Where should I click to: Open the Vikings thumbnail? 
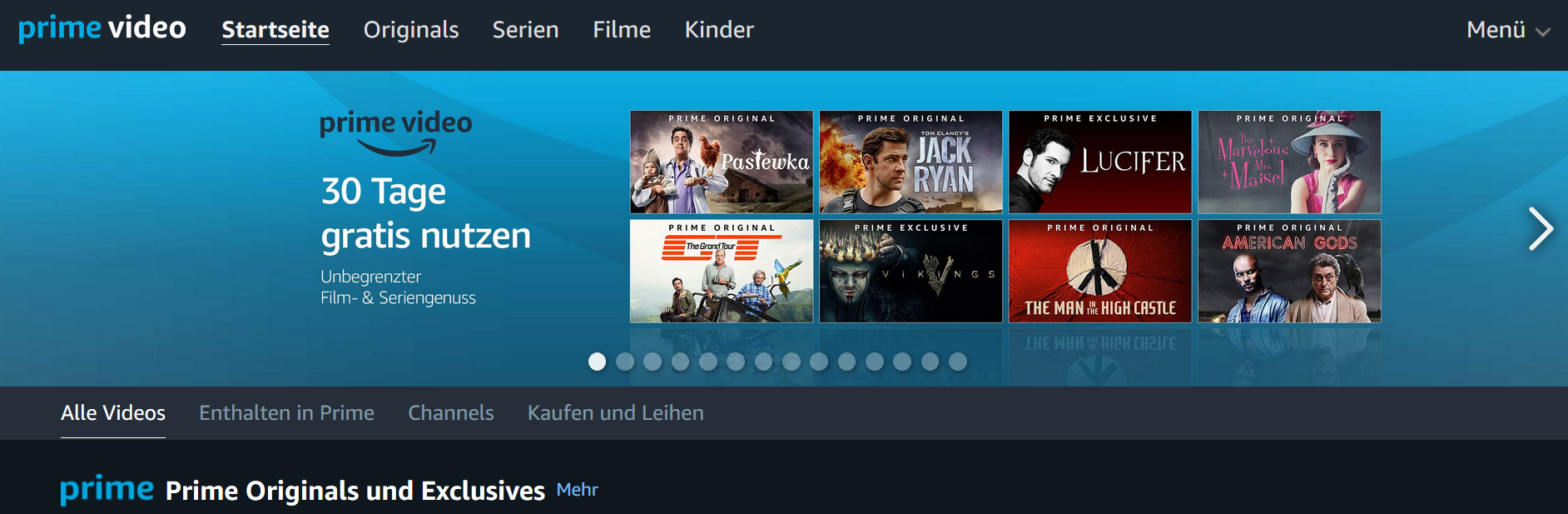pyautogui.click(x=911, y=271)
